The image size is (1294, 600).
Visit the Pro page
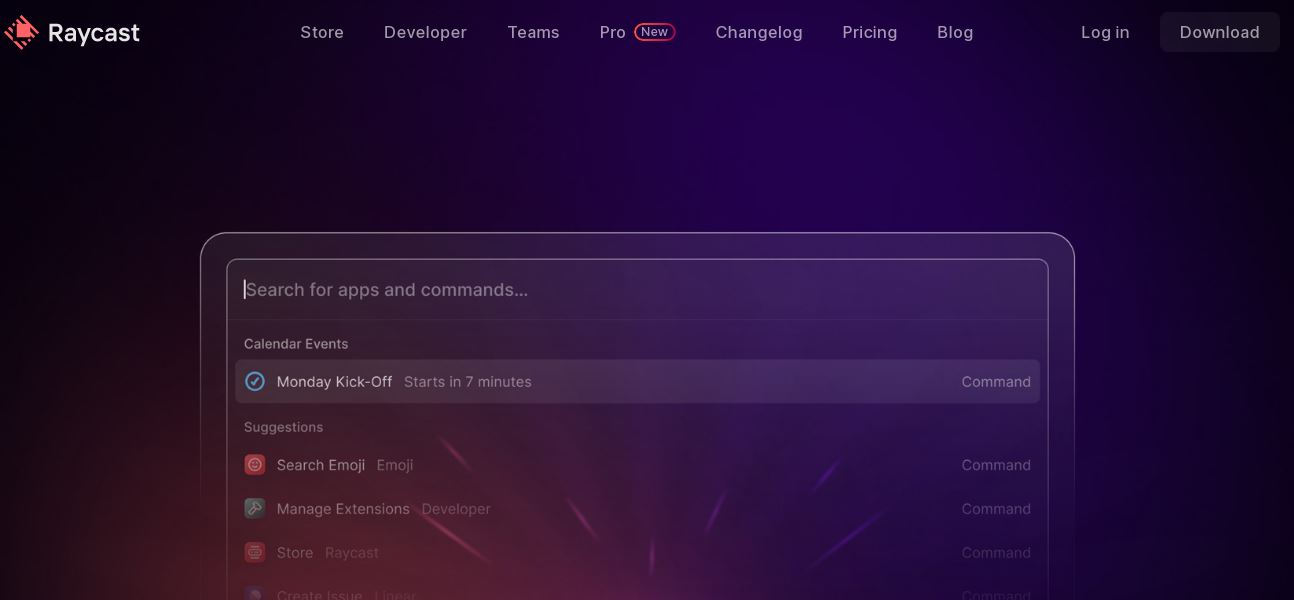point(612,32)
